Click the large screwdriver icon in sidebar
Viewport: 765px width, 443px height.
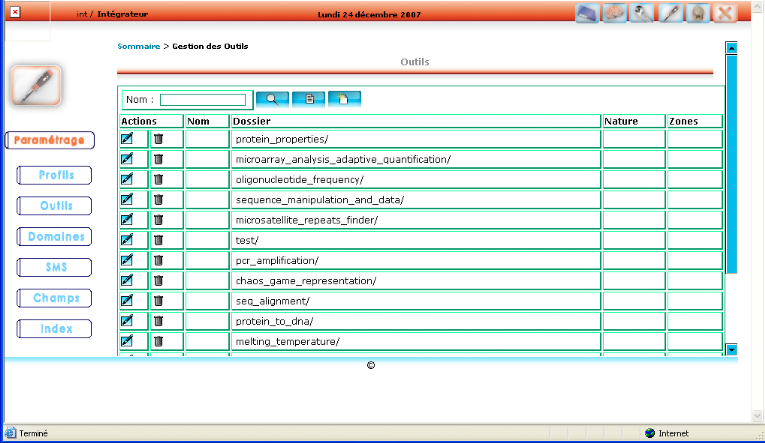pos(36,85)
